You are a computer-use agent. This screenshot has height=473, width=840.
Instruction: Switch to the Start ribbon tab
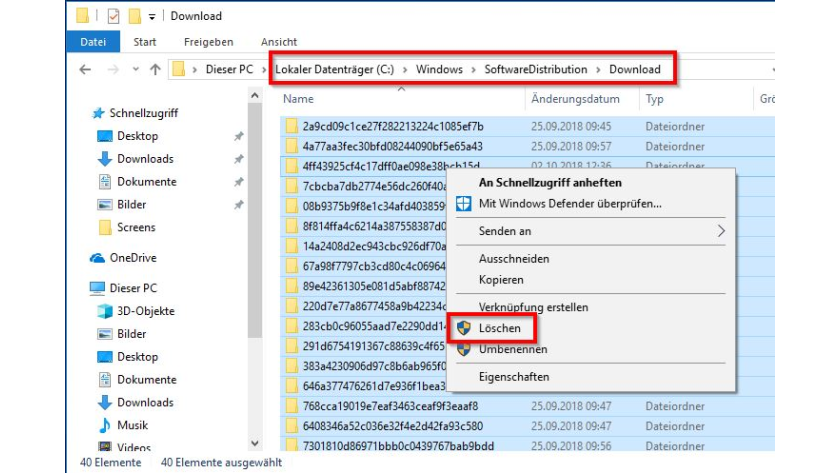coord(145,42)
